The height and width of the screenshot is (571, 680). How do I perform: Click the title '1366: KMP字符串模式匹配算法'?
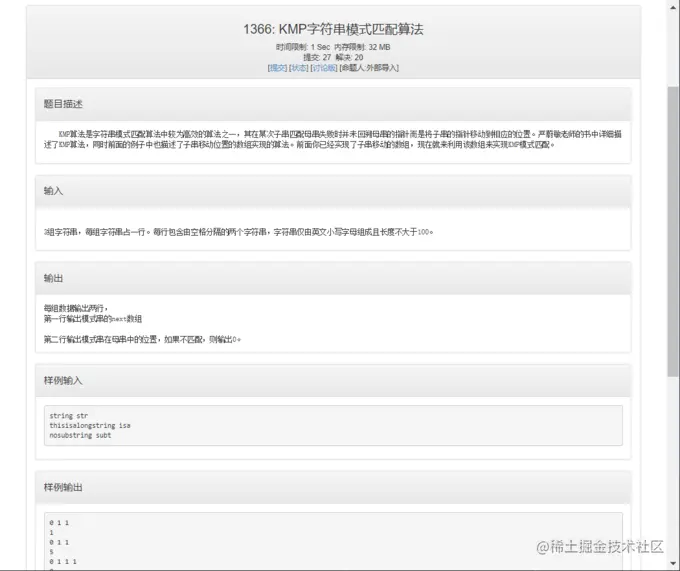(x=333, y=29)
